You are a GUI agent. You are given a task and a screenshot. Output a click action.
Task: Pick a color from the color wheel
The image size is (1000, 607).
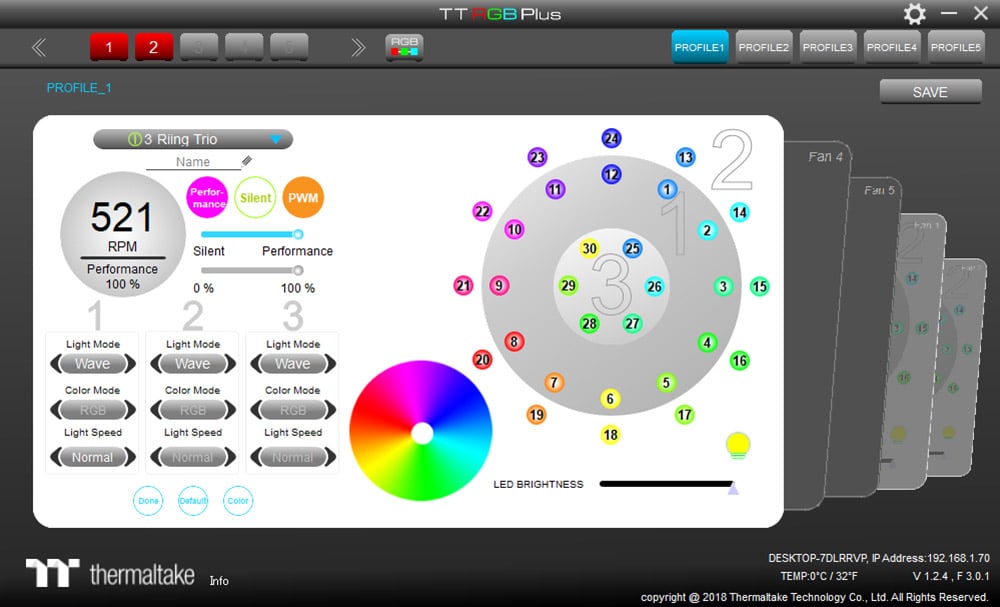pos(421,433)
